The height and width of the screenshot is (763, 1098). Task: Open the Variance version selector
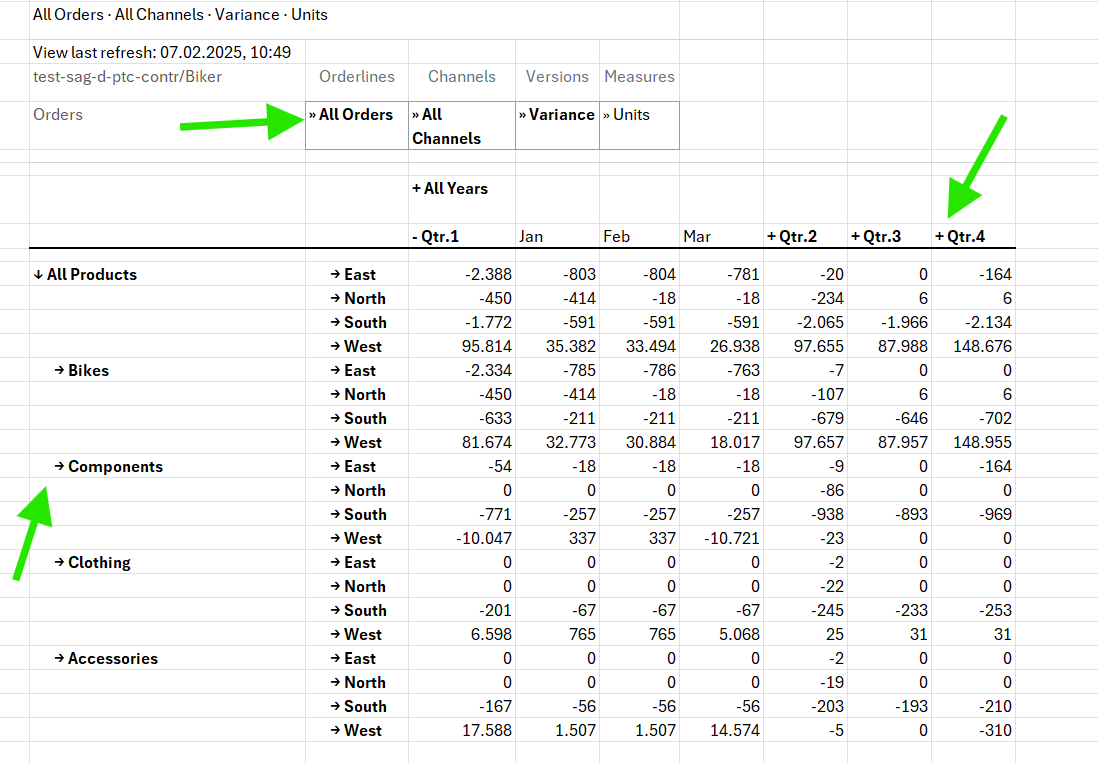tap(556, 115)
